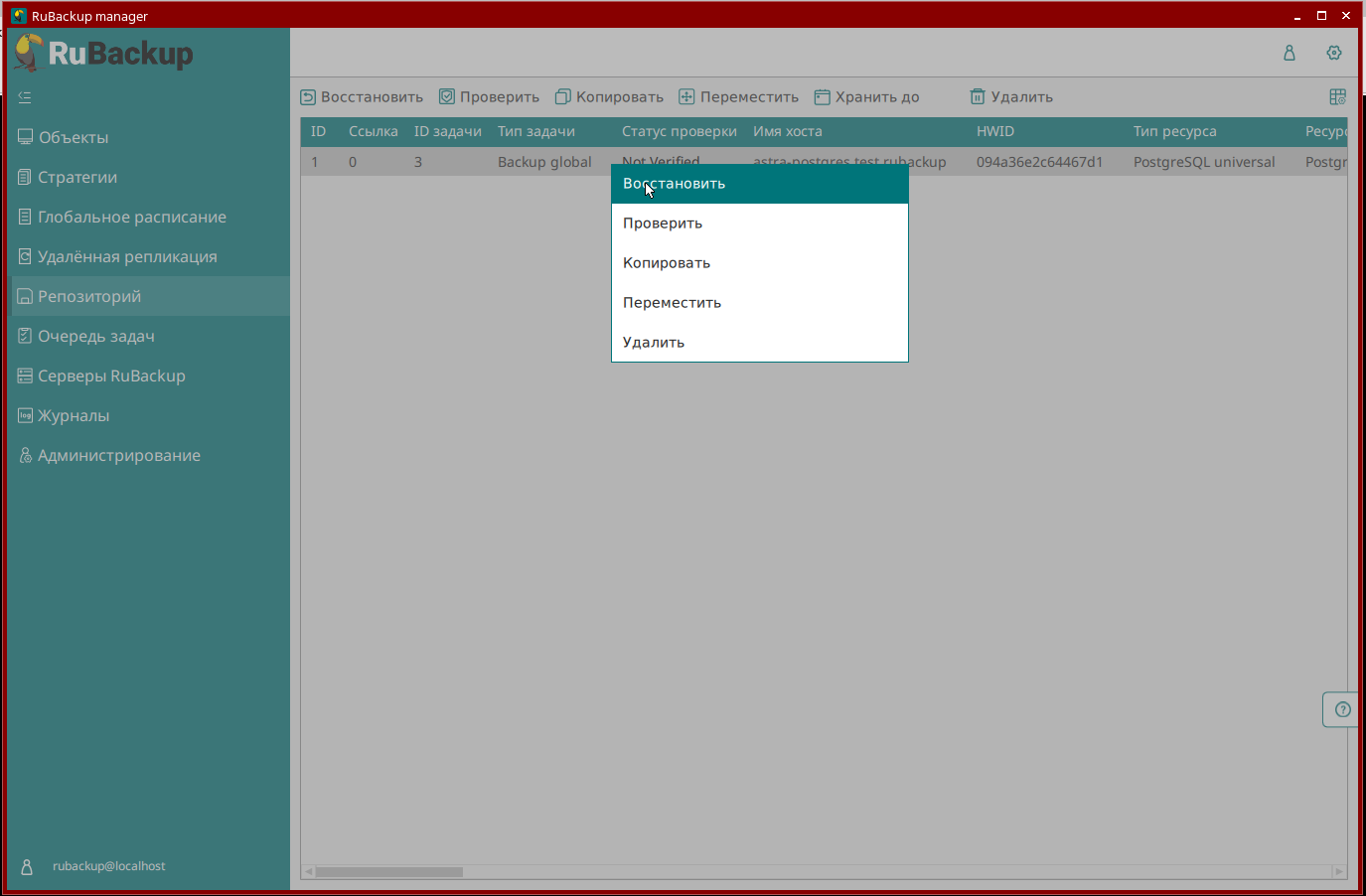Choose Копировать from the context menu
The image size is (1366, 896).
(x=760, y=263)
